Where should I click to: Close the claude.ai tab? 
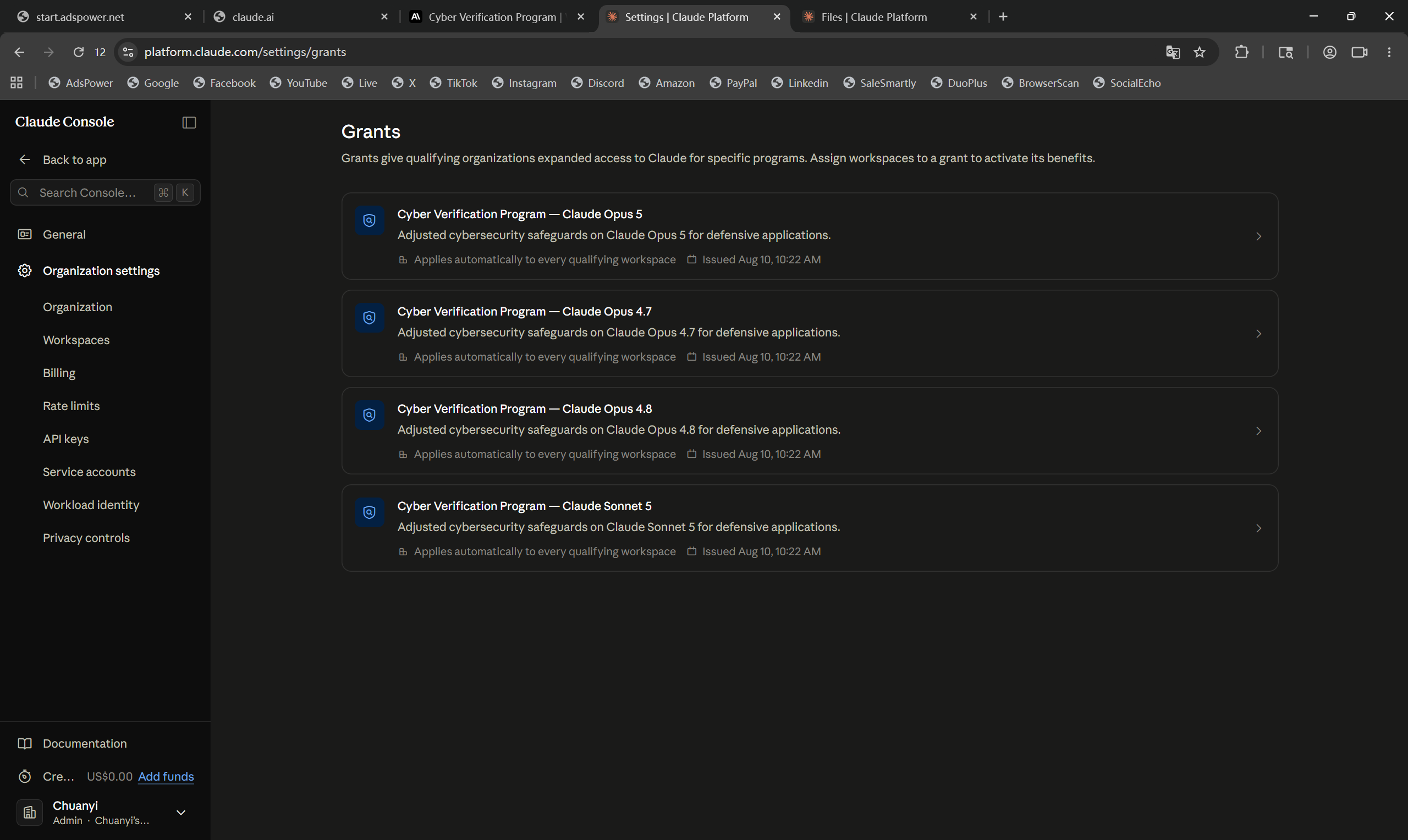pyautogui.click(x=384, y=16)
